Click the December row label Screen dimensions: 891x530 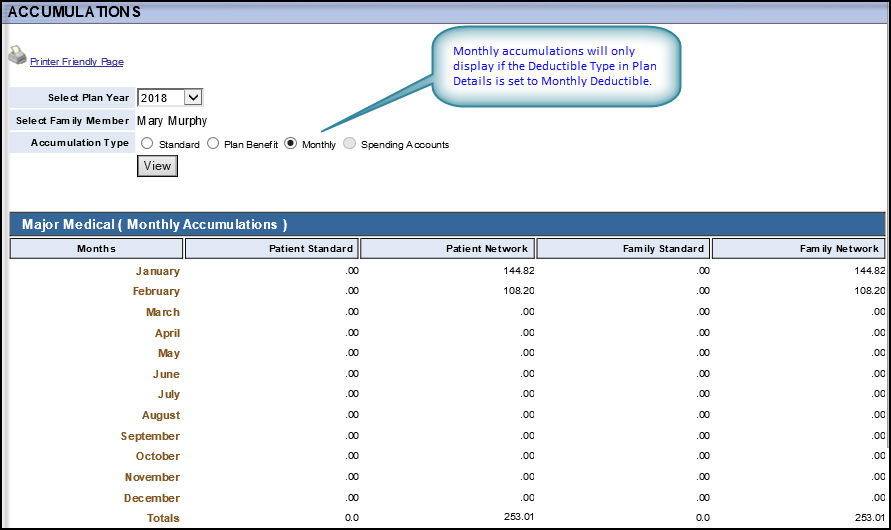pyautogui.click(x=152, y=498)
